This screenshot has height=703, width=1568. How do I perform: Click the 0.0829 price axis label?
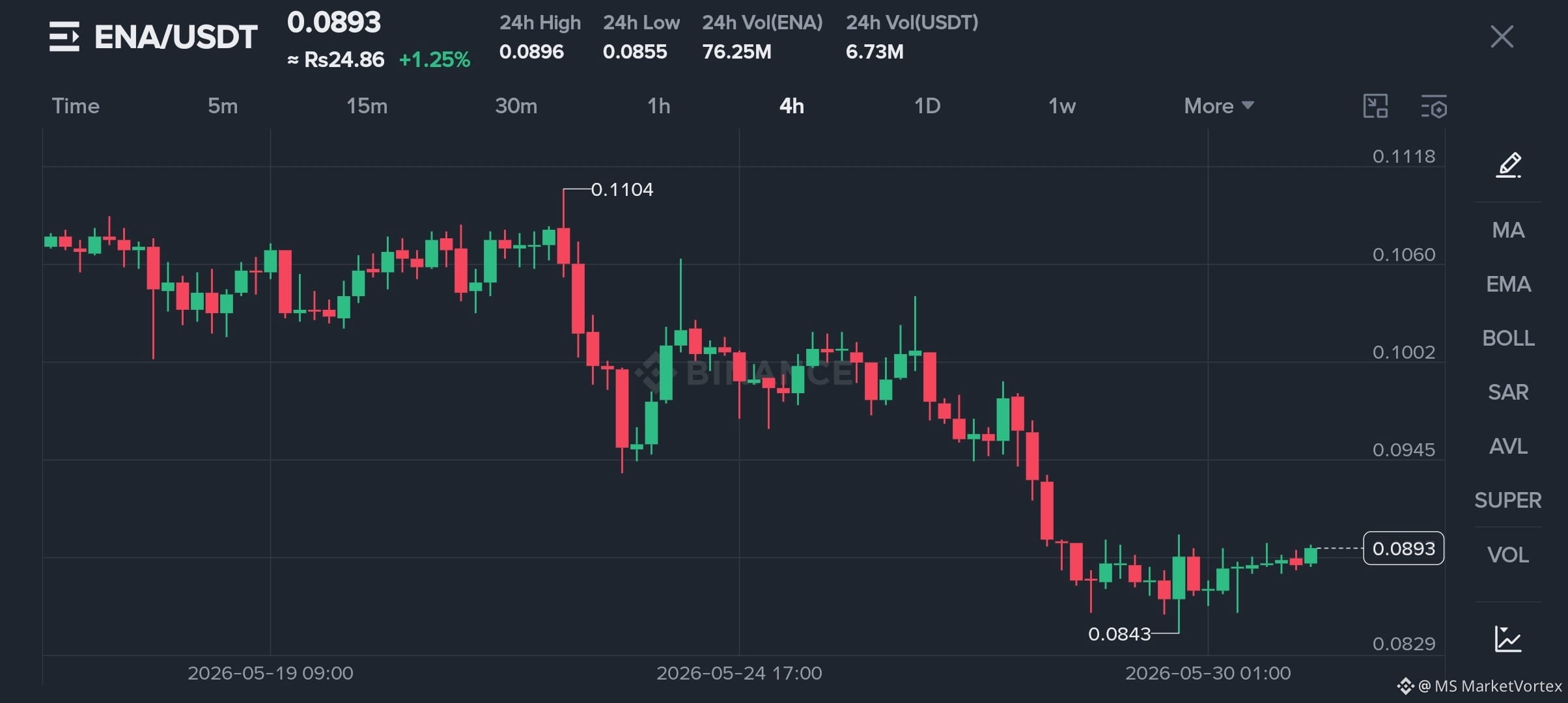(1403, 644)
